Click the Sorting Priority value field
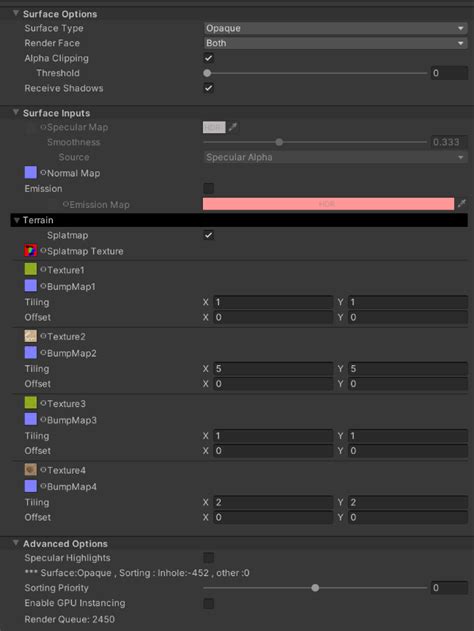This screenshot has height=631, width=474. pyautogui.click(x=449, y=588)
